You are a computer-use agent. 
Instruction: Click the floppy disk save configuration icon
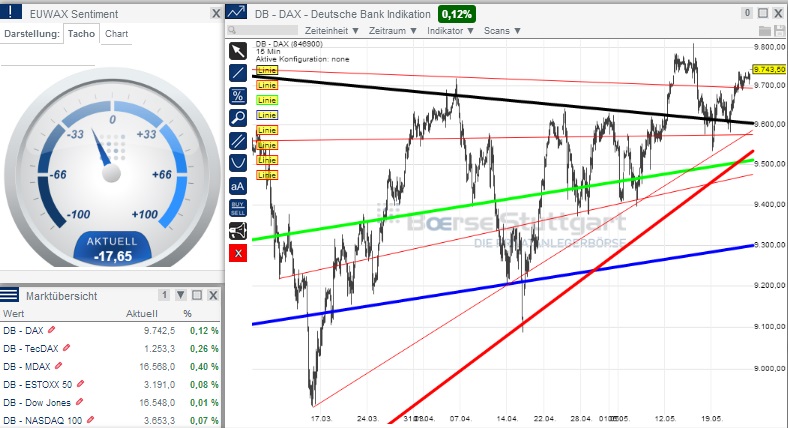[779, 31]
